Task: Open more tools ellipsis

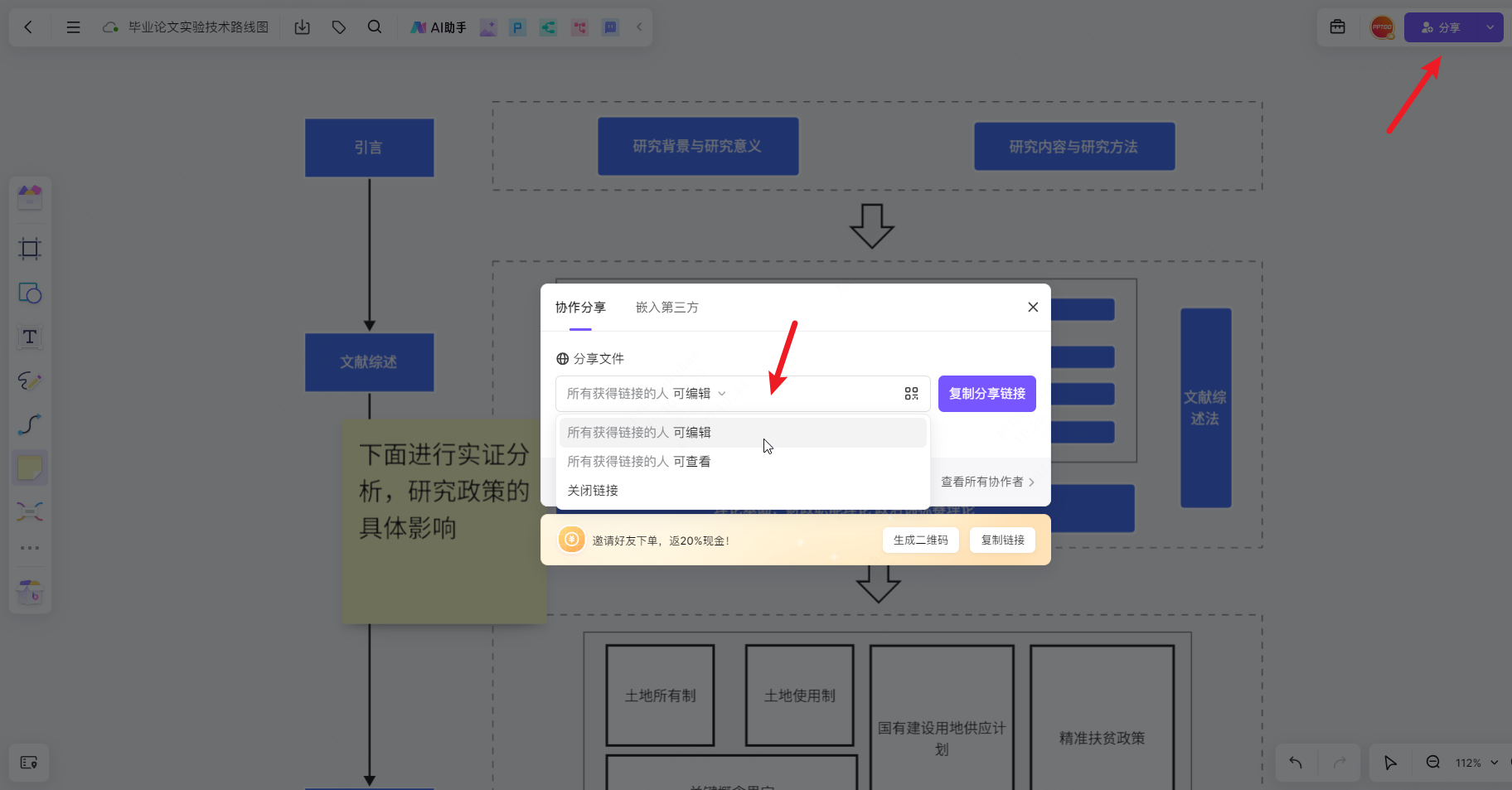Action: pyautogui.click(x=30, y=548)
